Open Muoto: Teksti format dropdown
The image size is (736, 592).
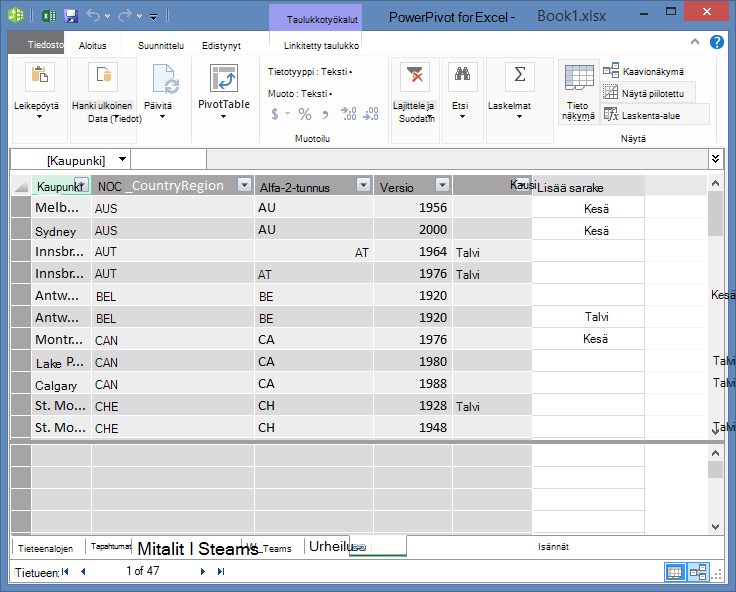300,94
